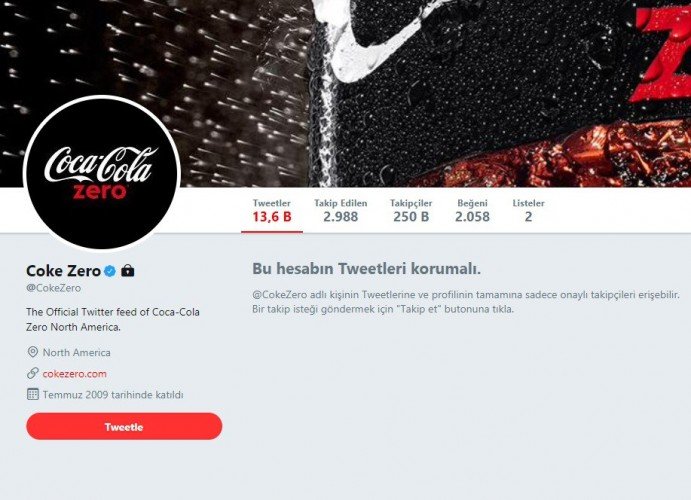
Task: Open the Takip Edilen tab
Action: tap(341, 211)
